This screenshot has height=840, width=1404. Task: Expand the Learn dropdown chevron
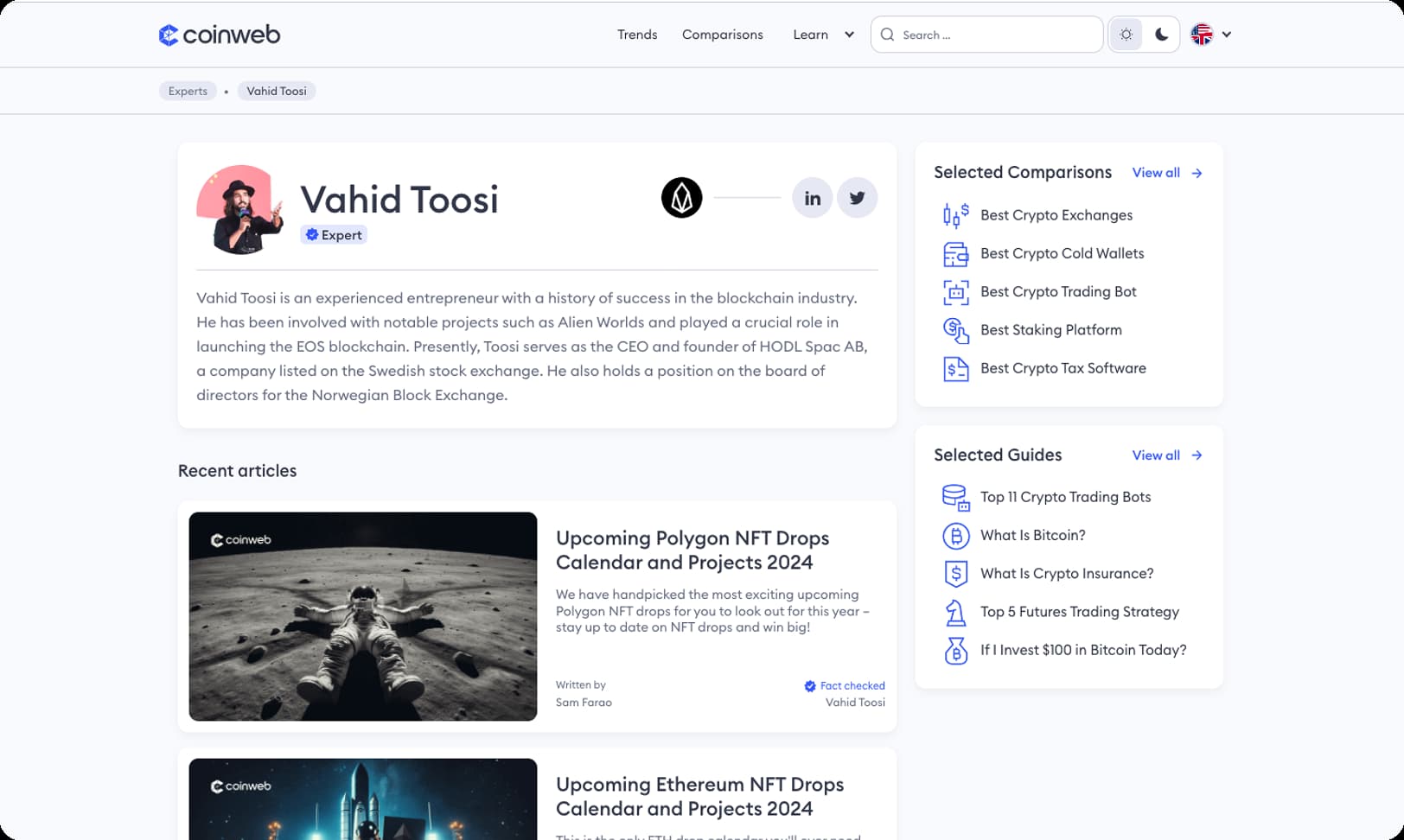coord(849,35)
